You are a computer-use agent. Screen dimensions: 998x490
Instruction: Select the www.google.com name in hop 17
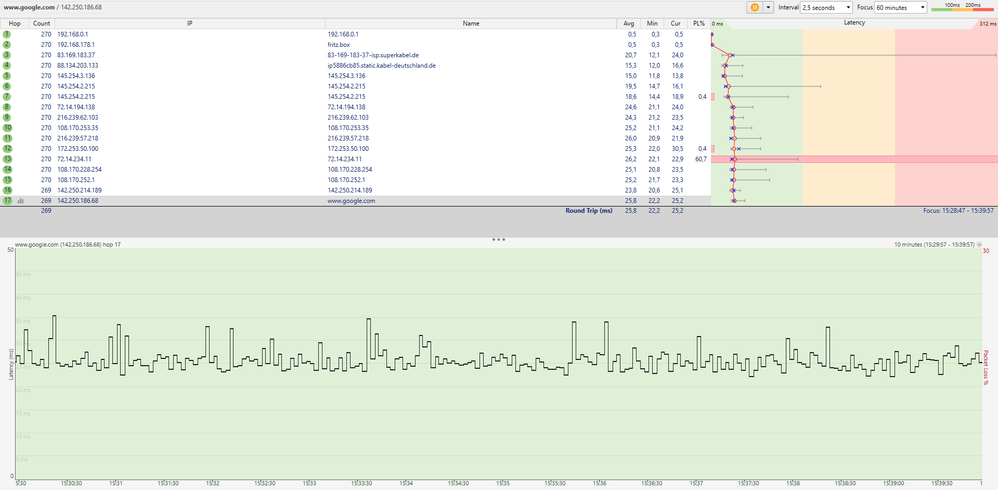click(x=351, y=200)
